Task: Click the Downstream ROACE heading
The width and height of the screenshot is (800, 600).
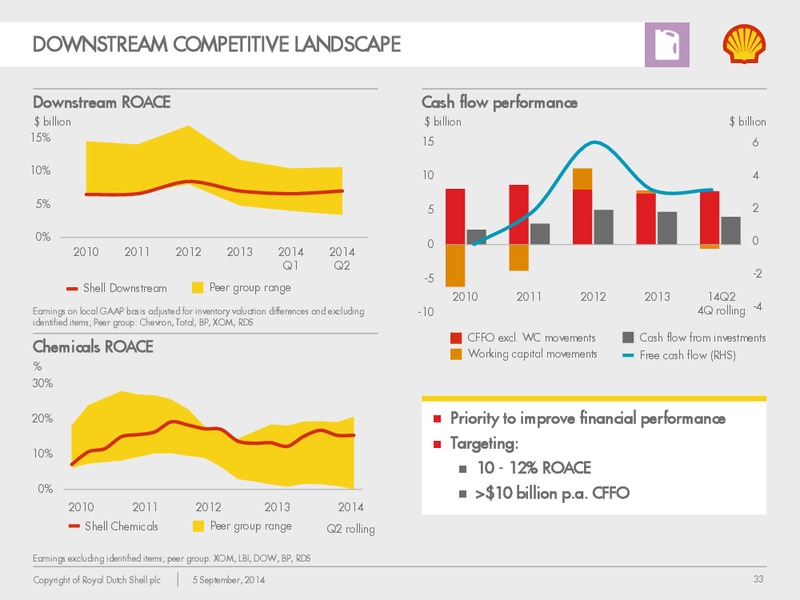Action: (102, 102)
